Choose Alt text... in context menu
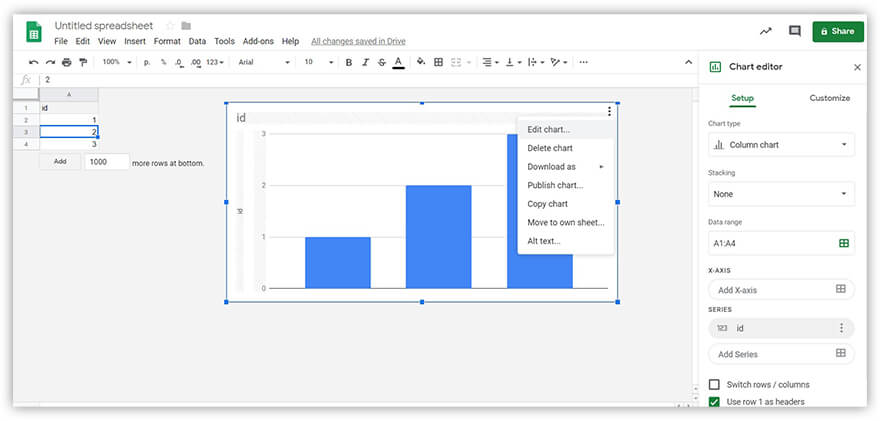Viewport: 880px width, 421px height. point(565,241)
